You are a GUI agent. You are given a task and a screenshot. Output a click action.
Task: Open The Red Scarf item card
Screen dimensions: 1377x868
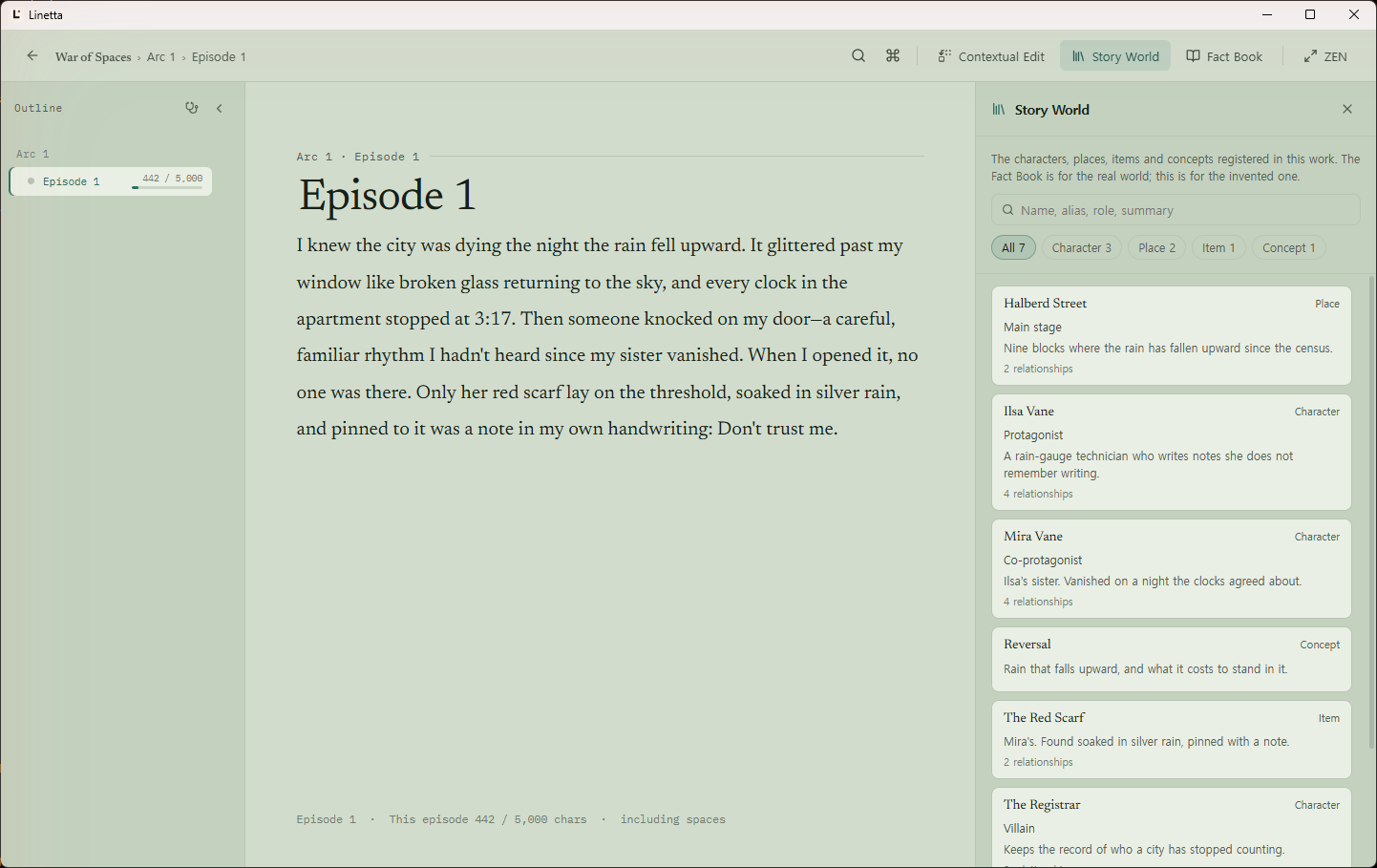pyautogui.click(x=1172, y=739)
